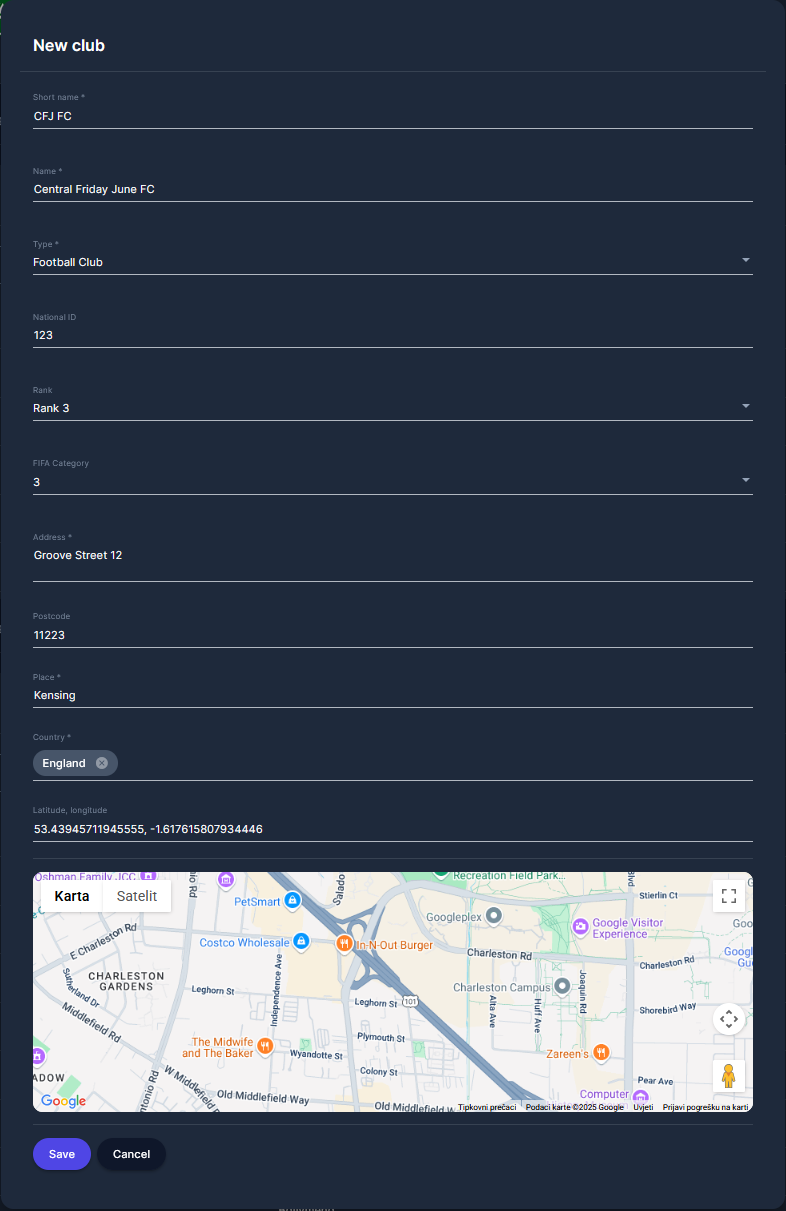
Task: Switch map to Satelit view
Action: (x=137, y=896)
